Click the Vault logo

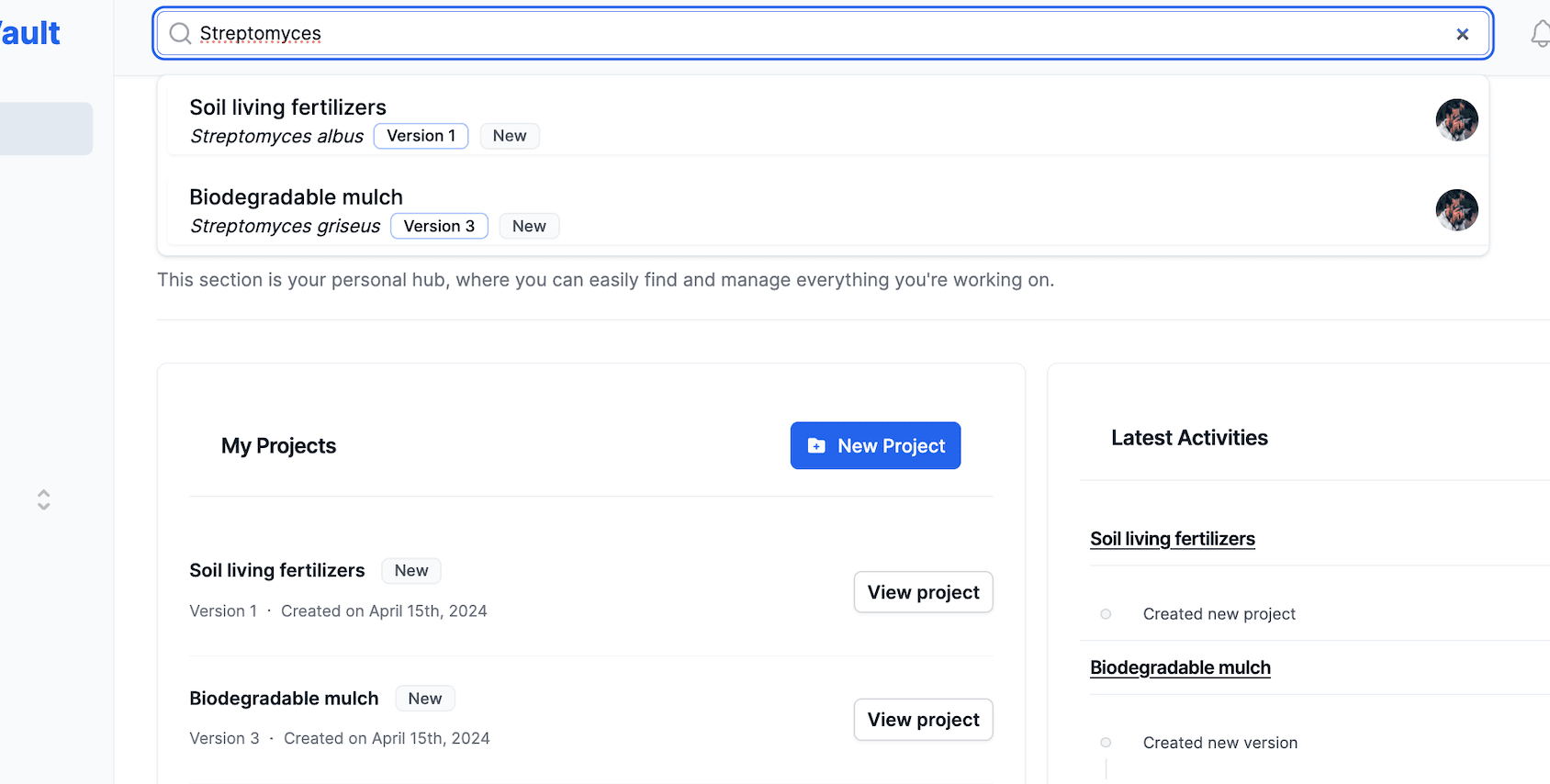click(x=30, y=34)
